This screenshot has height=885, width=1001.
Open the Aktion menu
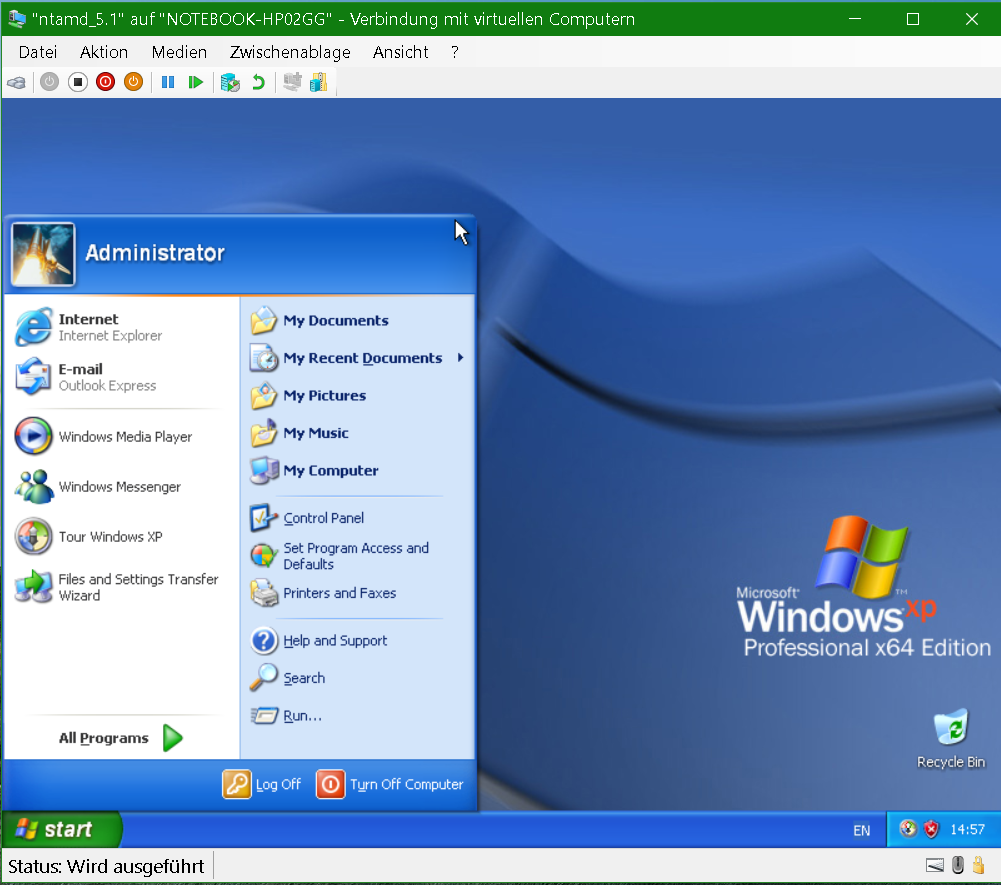coord(103,52)
